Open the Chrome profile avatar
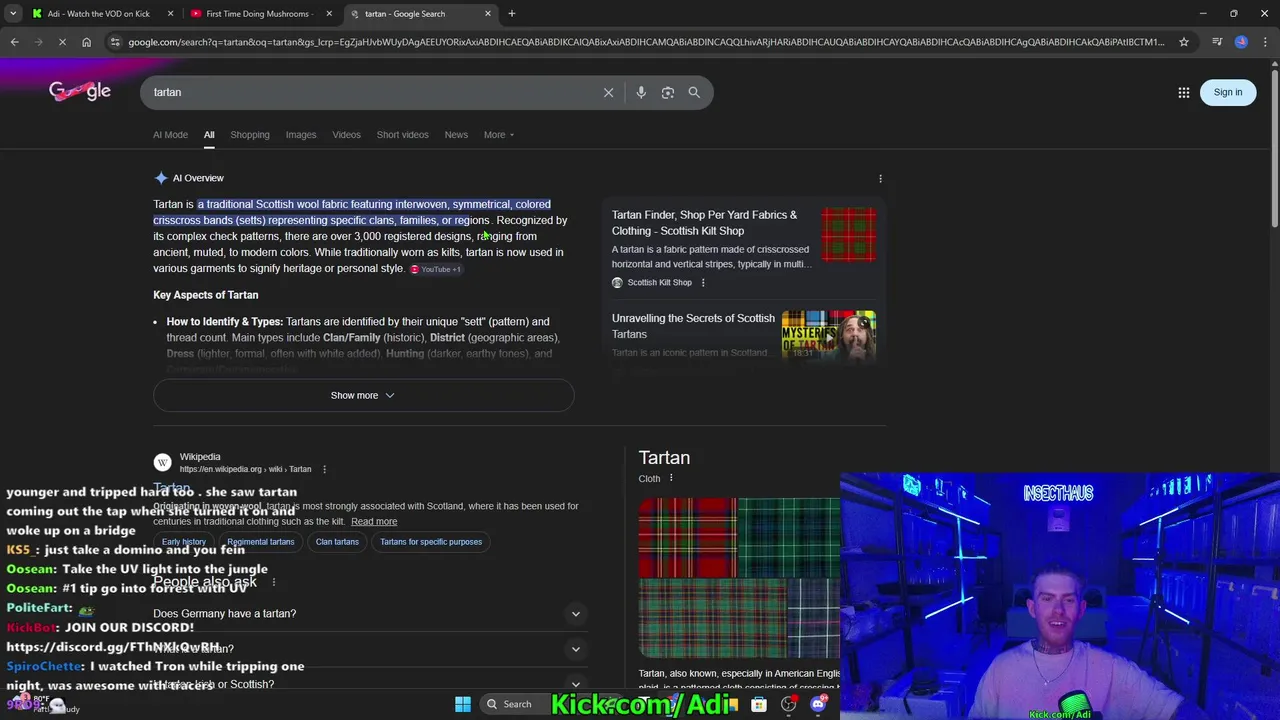This screenshot has height=720, width=1280. (1241, 42)
